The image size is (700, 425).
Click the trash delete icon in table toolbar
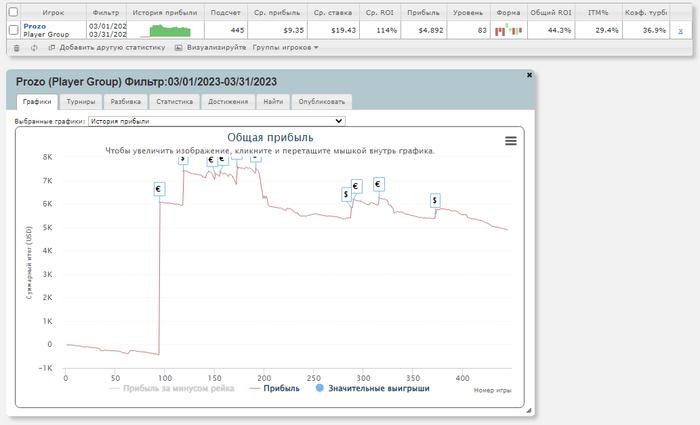coord(17,48)
